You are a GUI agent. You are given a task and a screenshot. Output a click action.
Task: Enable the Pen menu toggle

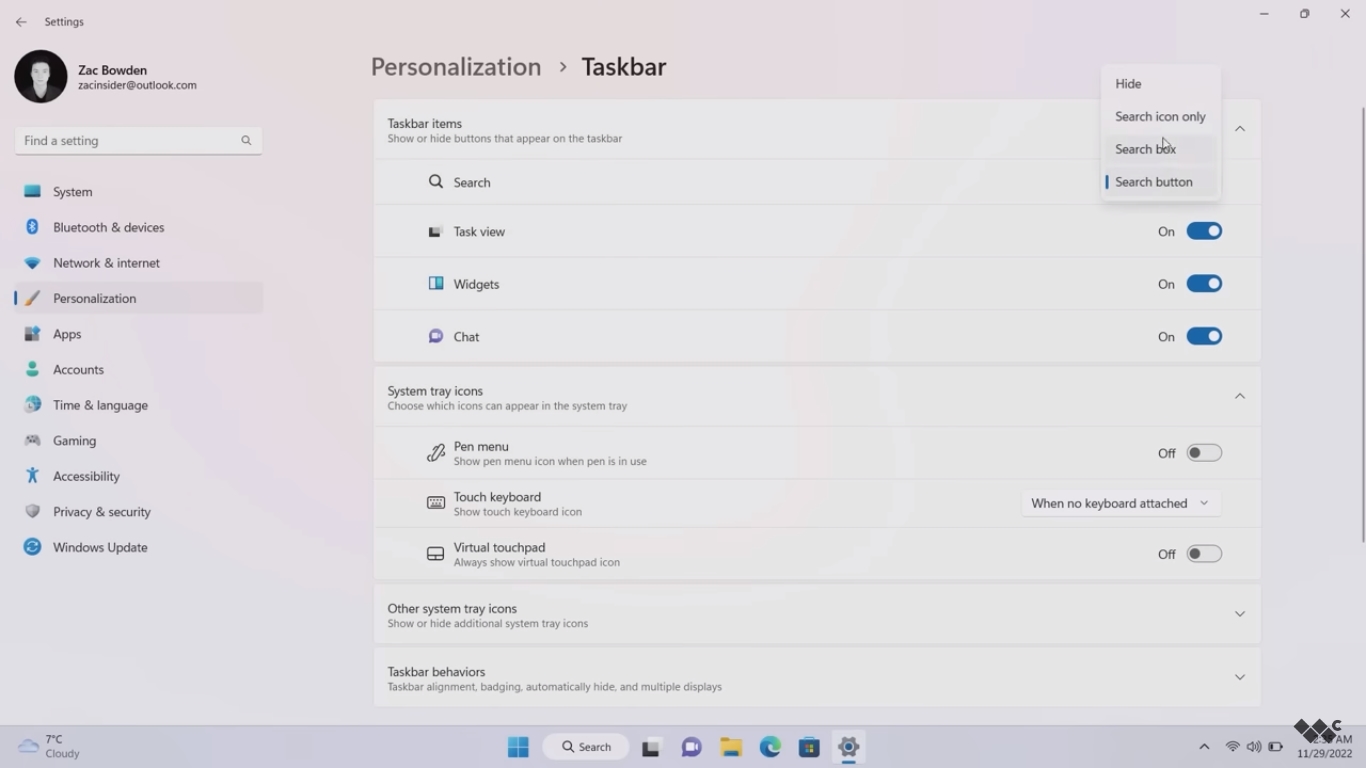[1204, 453]
